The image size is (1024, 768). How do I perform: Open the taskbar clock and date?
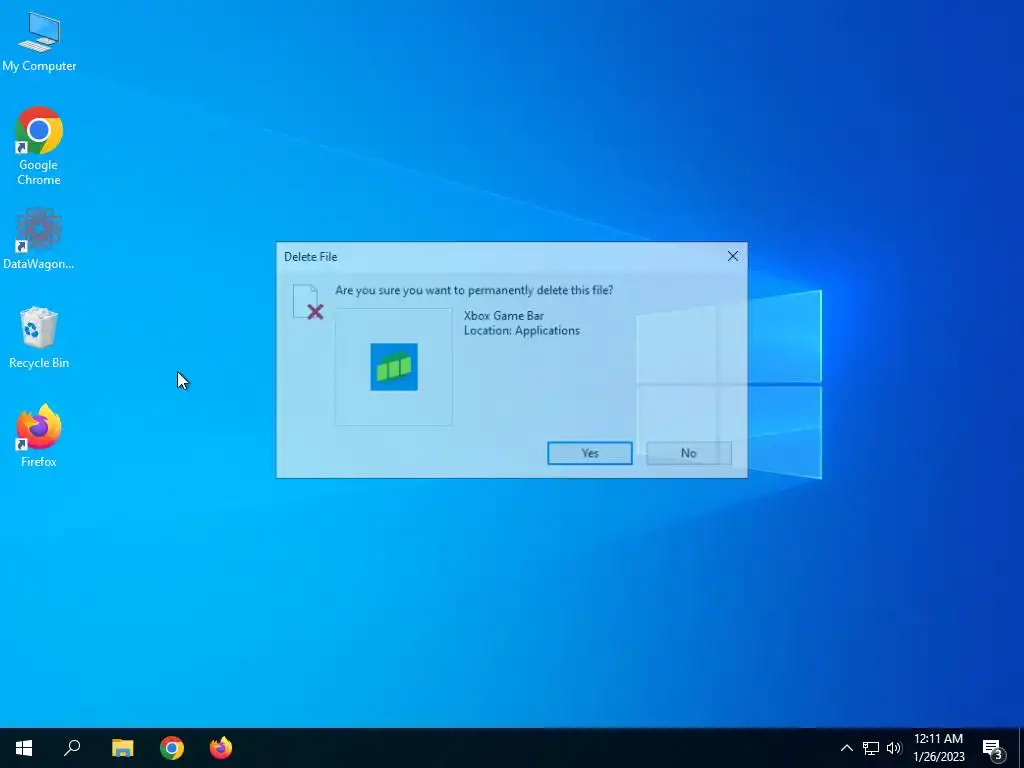pyautogui.click(x=938, y=748)
